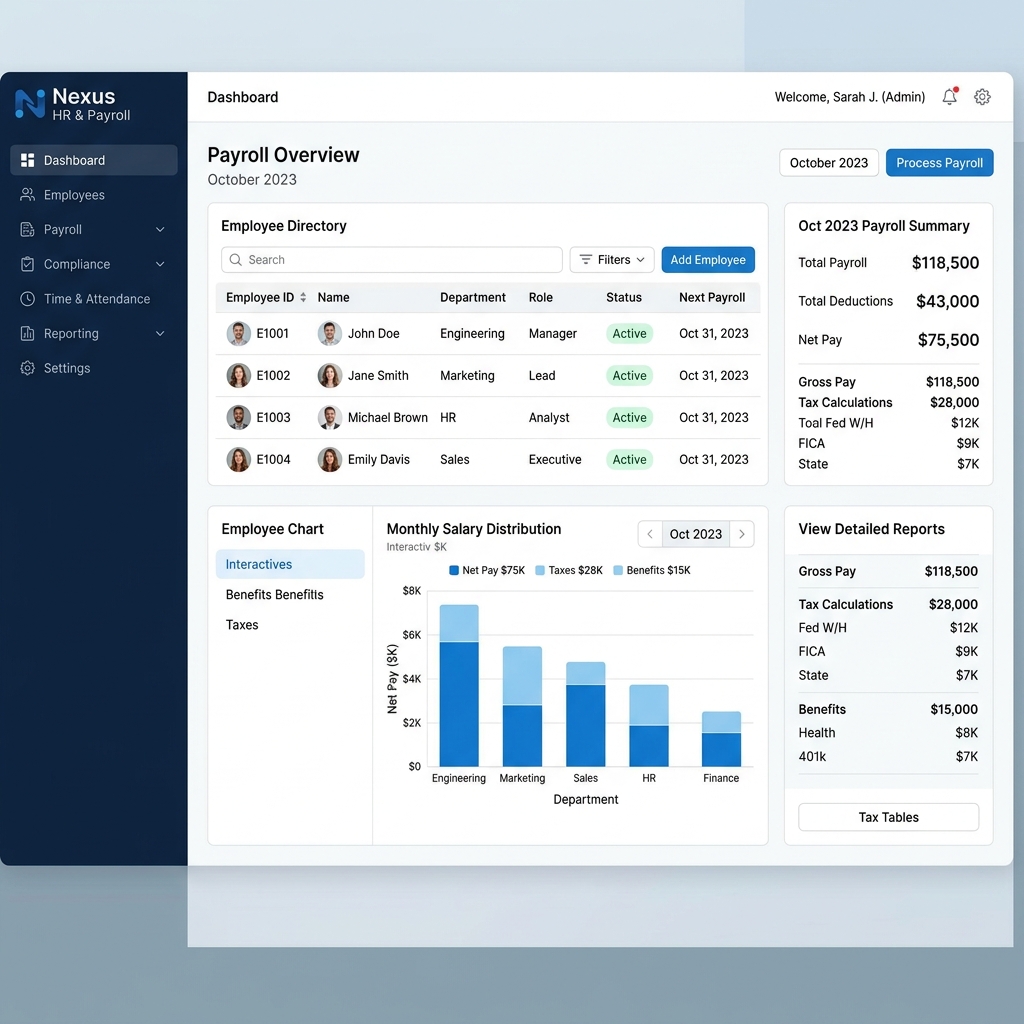Click the HR bar in chart
This screenshot has height=1024, width=1024.
pos(648,726)
